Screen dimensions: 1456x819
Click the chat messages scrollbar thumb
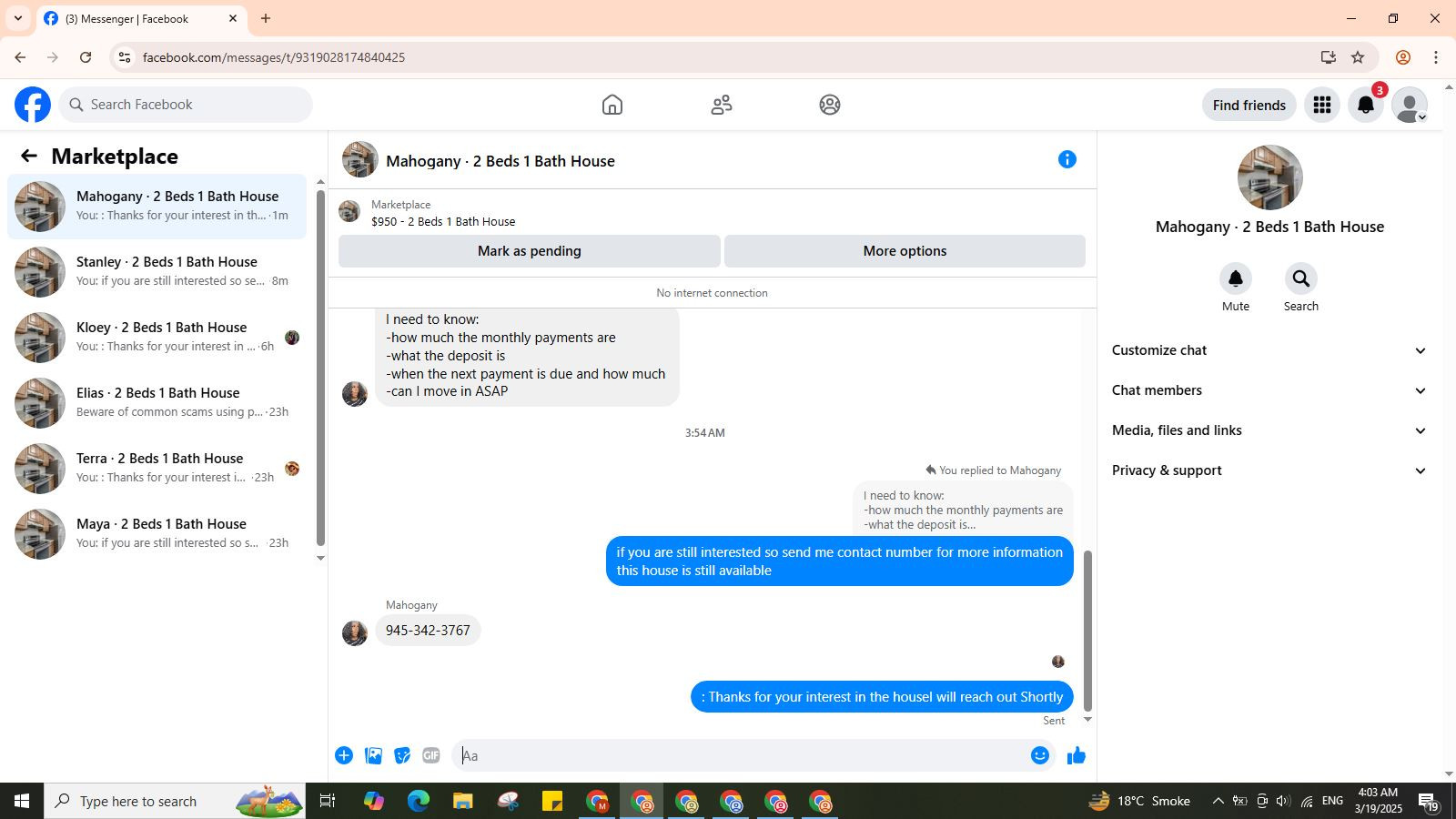(x=1087, y=631)
